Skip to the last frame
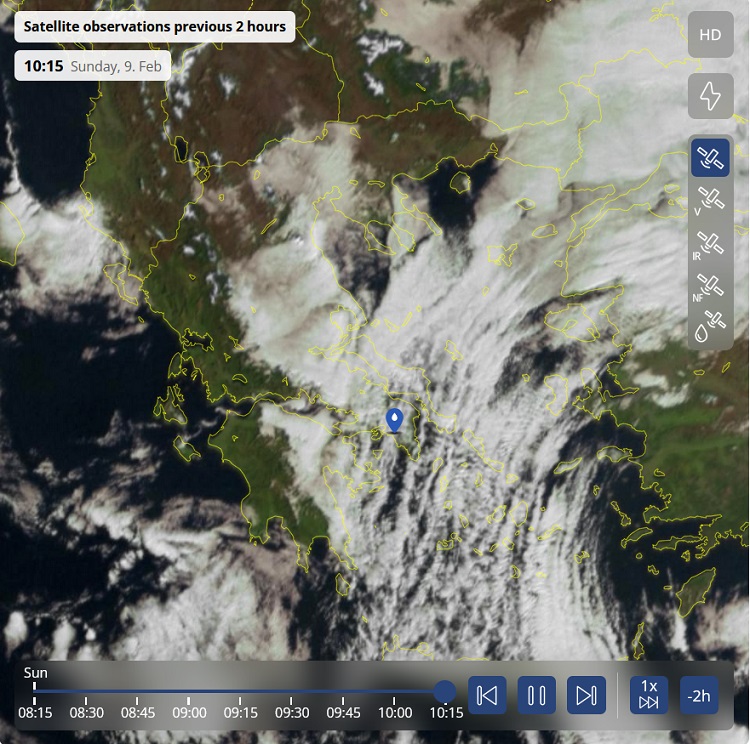The width and height of the screenshot is (750, 744). click(586, 695)
